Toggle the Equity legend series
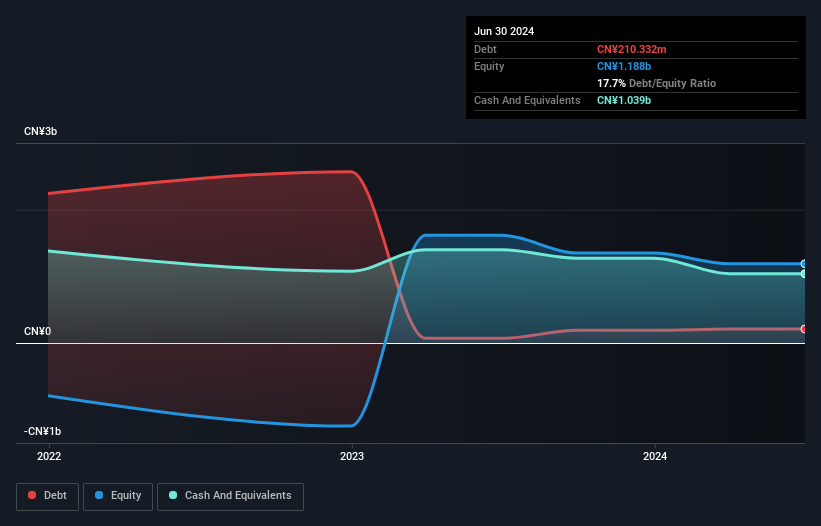Viewport: 821px width, 526px height. tap(118, 496)
